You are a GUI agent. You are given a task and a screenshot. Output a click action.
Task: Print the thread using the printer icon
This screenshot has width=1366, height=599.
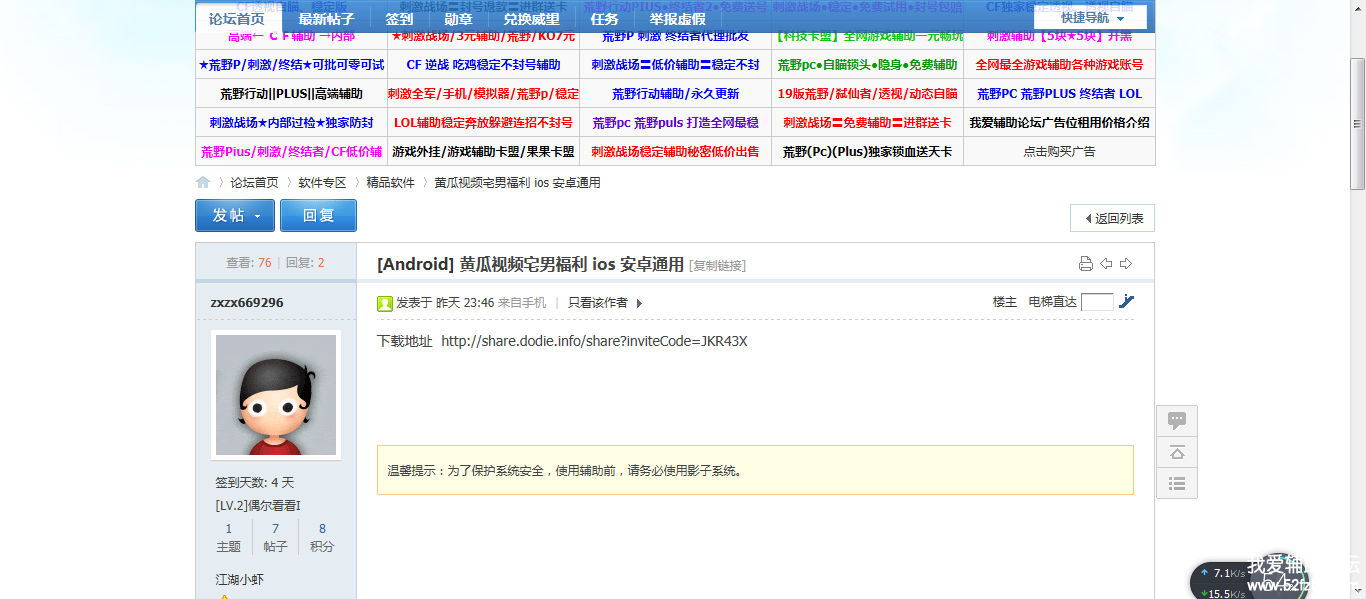(1086, 264)
